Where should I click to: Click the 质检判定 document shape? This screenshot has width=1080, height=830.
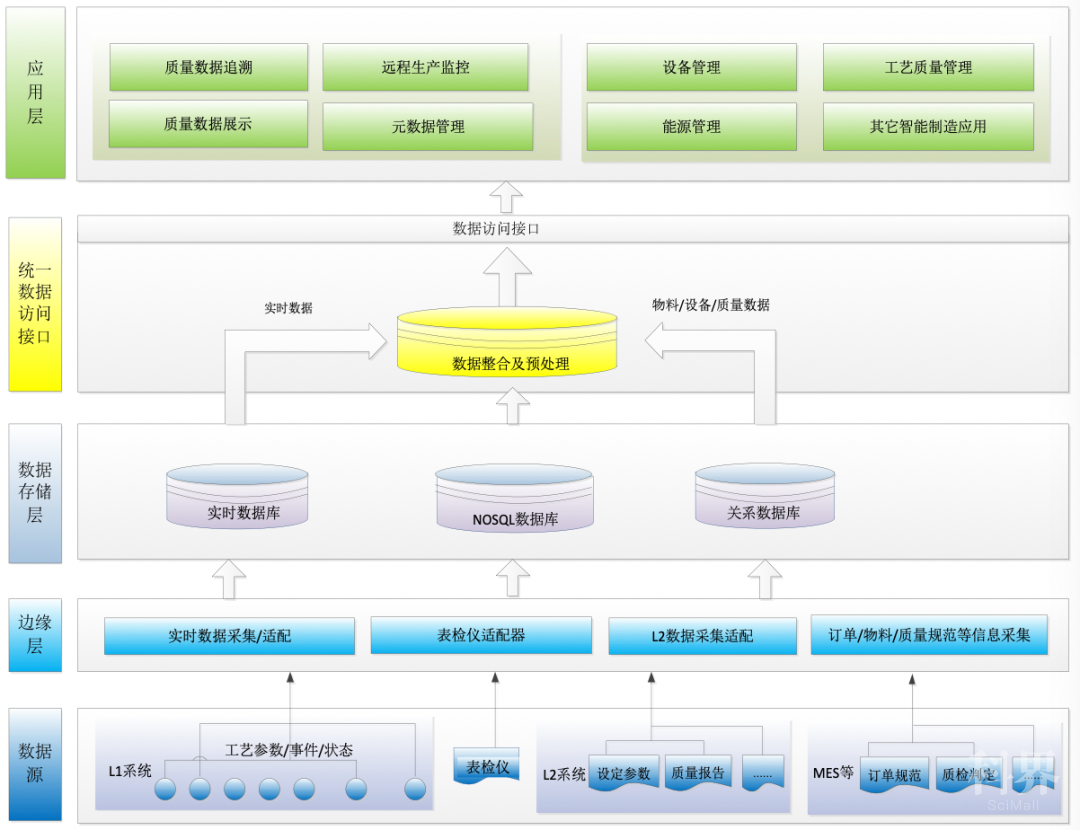point(969,775)
